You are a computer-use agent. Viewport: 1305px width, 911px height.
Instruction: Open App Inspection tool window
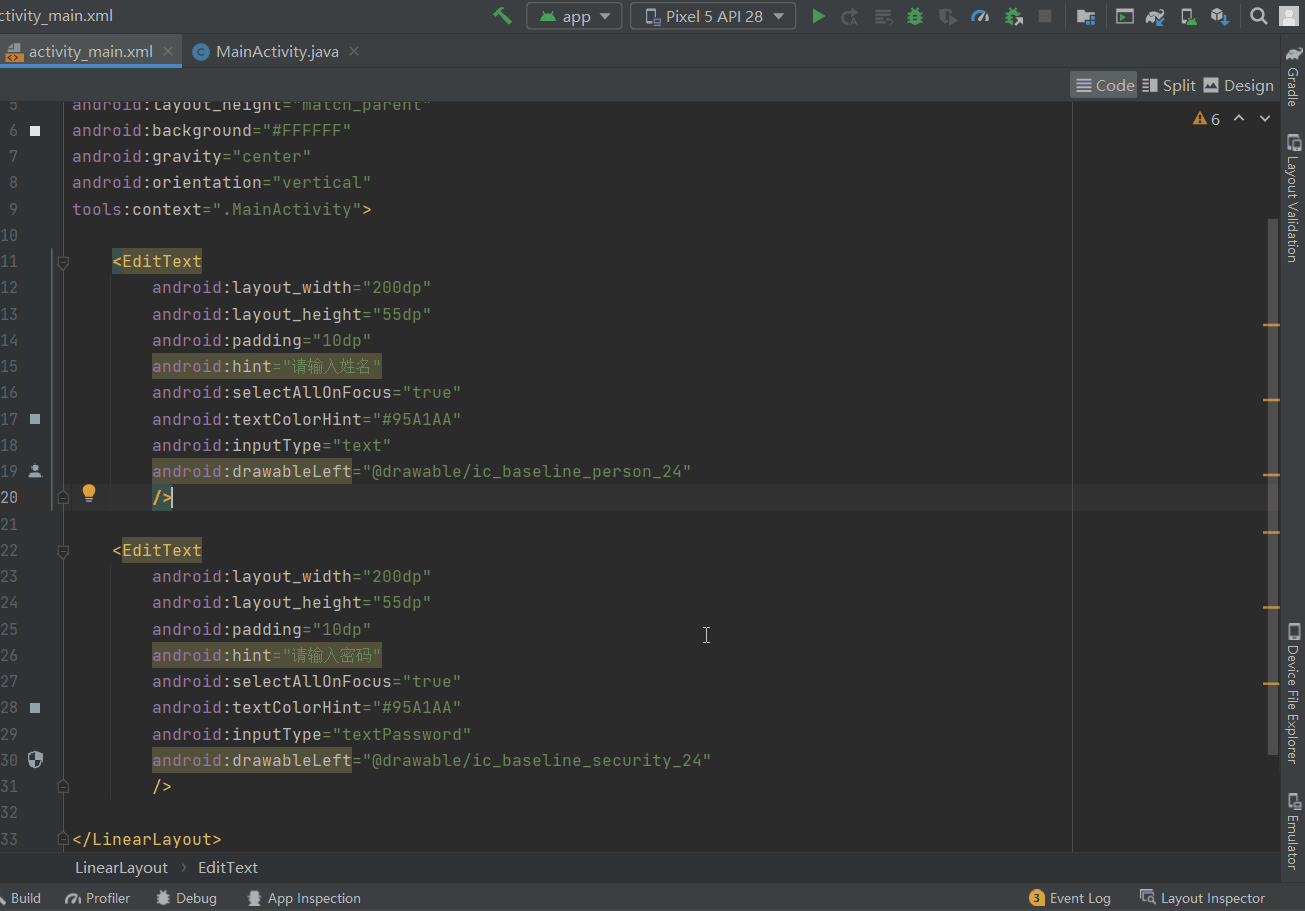coord(304,898)
